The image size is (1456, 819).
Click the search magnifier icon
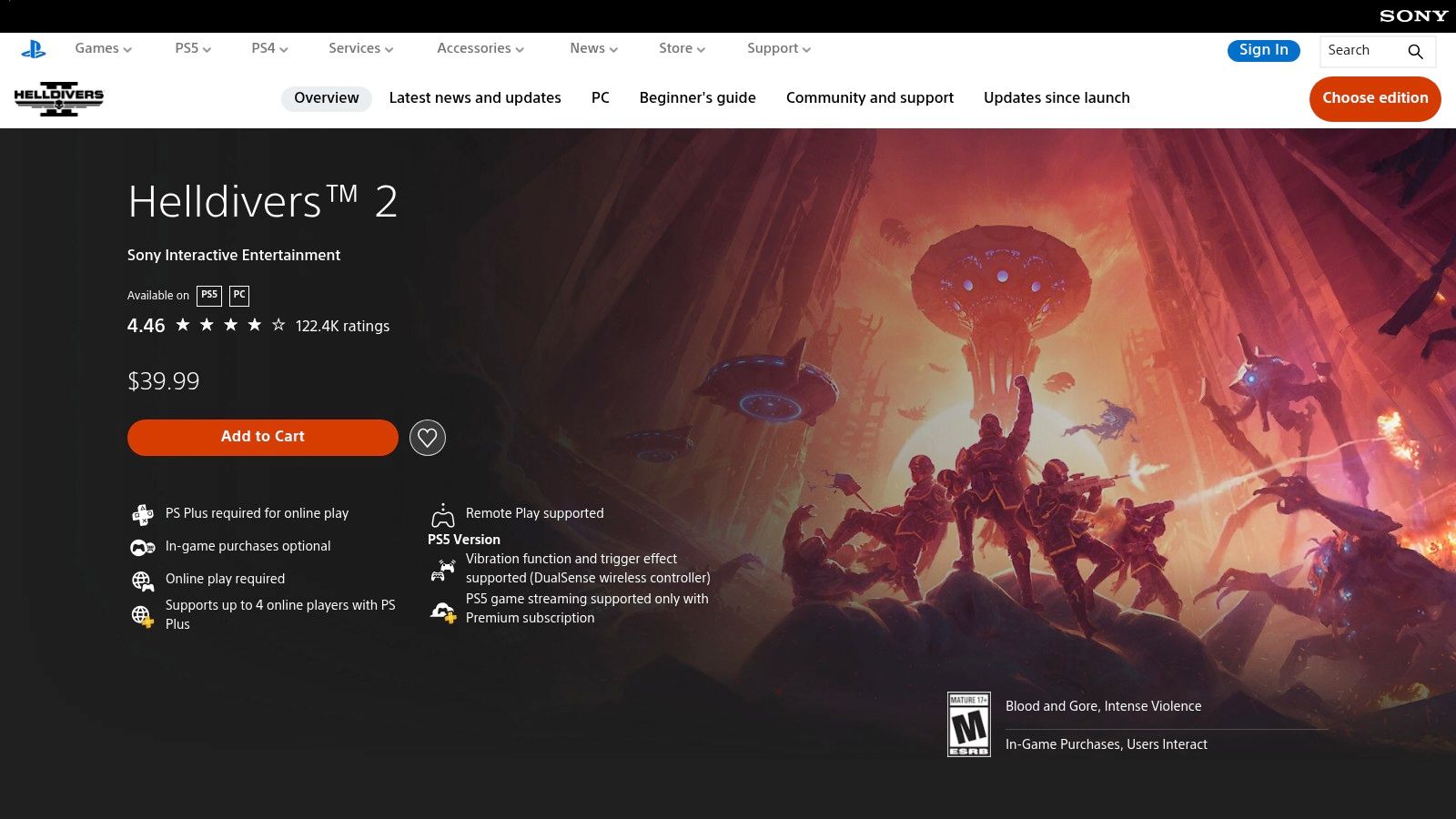point(1415,51)
